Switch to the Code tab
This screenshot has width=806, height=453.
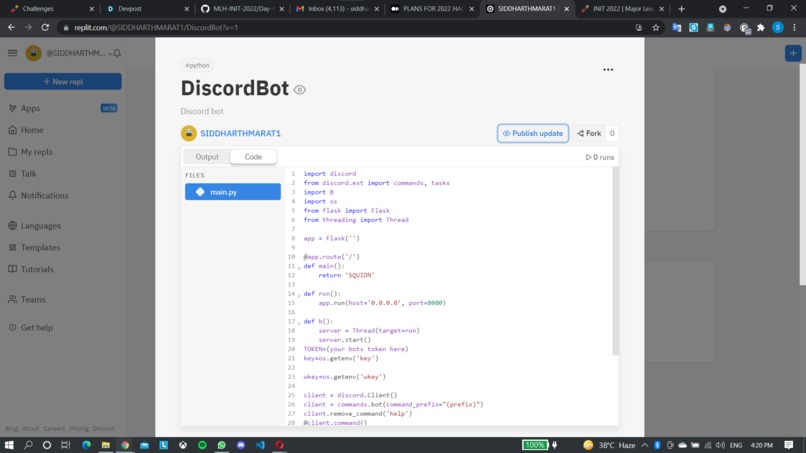253,157
